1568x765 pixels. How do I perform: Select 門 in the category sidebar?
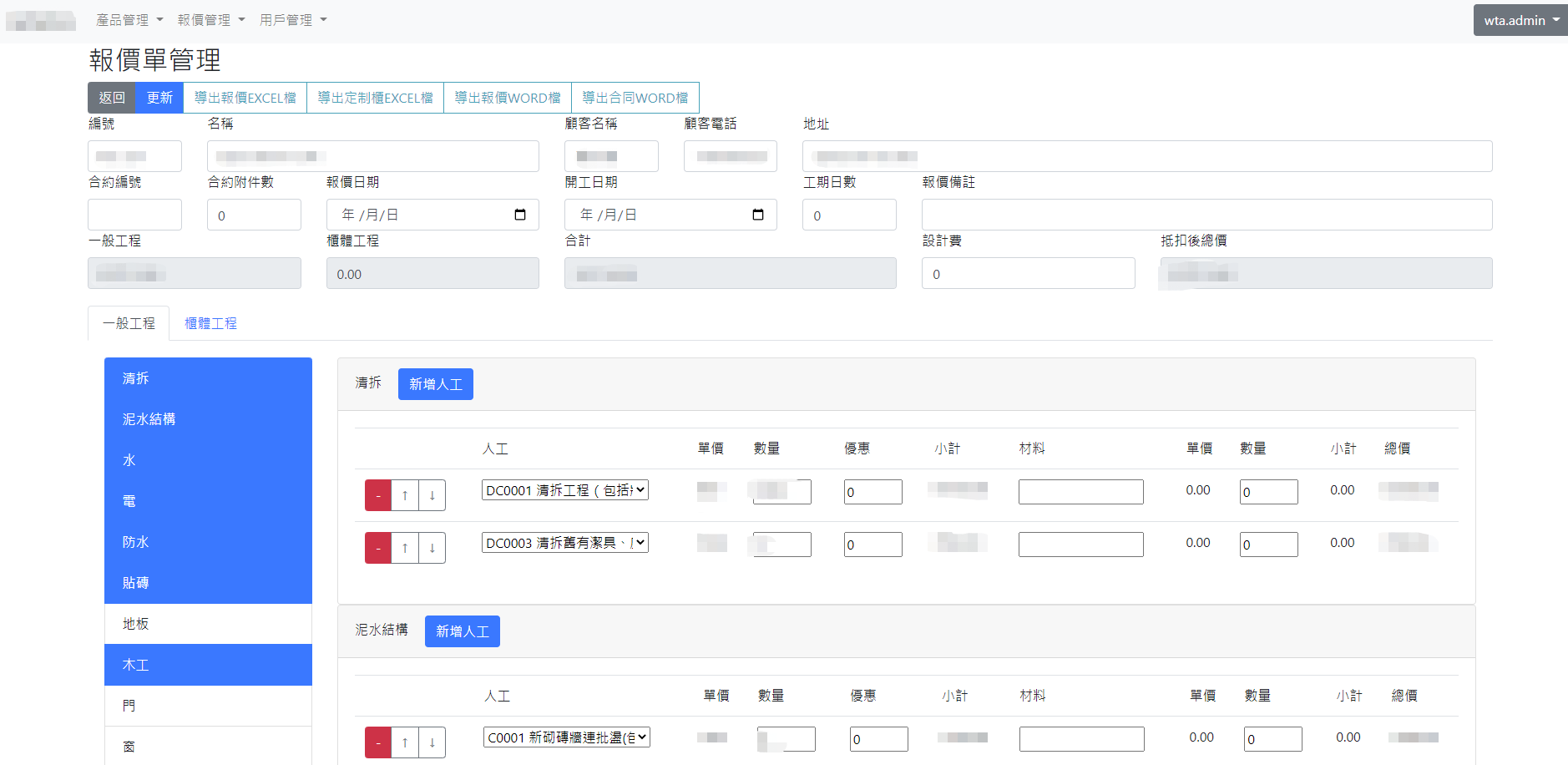[x=208, y=706]
